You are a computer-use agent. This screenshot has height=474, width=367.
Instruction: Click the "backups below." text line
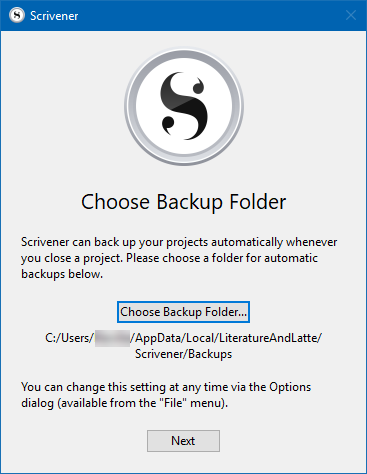pyautogui.click(x=62, y=274)
